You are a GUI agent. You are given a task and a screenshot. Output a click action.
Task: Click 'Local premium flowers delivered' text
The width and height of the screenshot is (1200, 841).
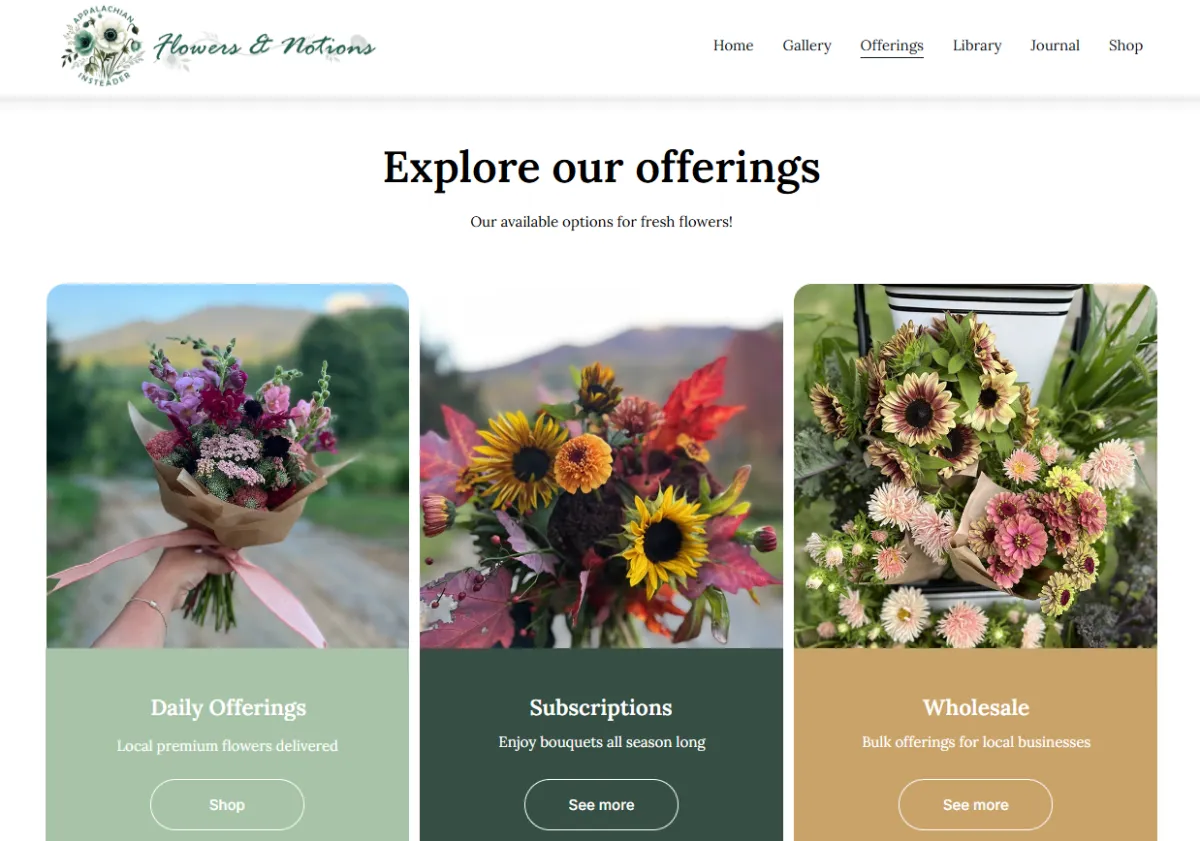click(x=228, y=746)
